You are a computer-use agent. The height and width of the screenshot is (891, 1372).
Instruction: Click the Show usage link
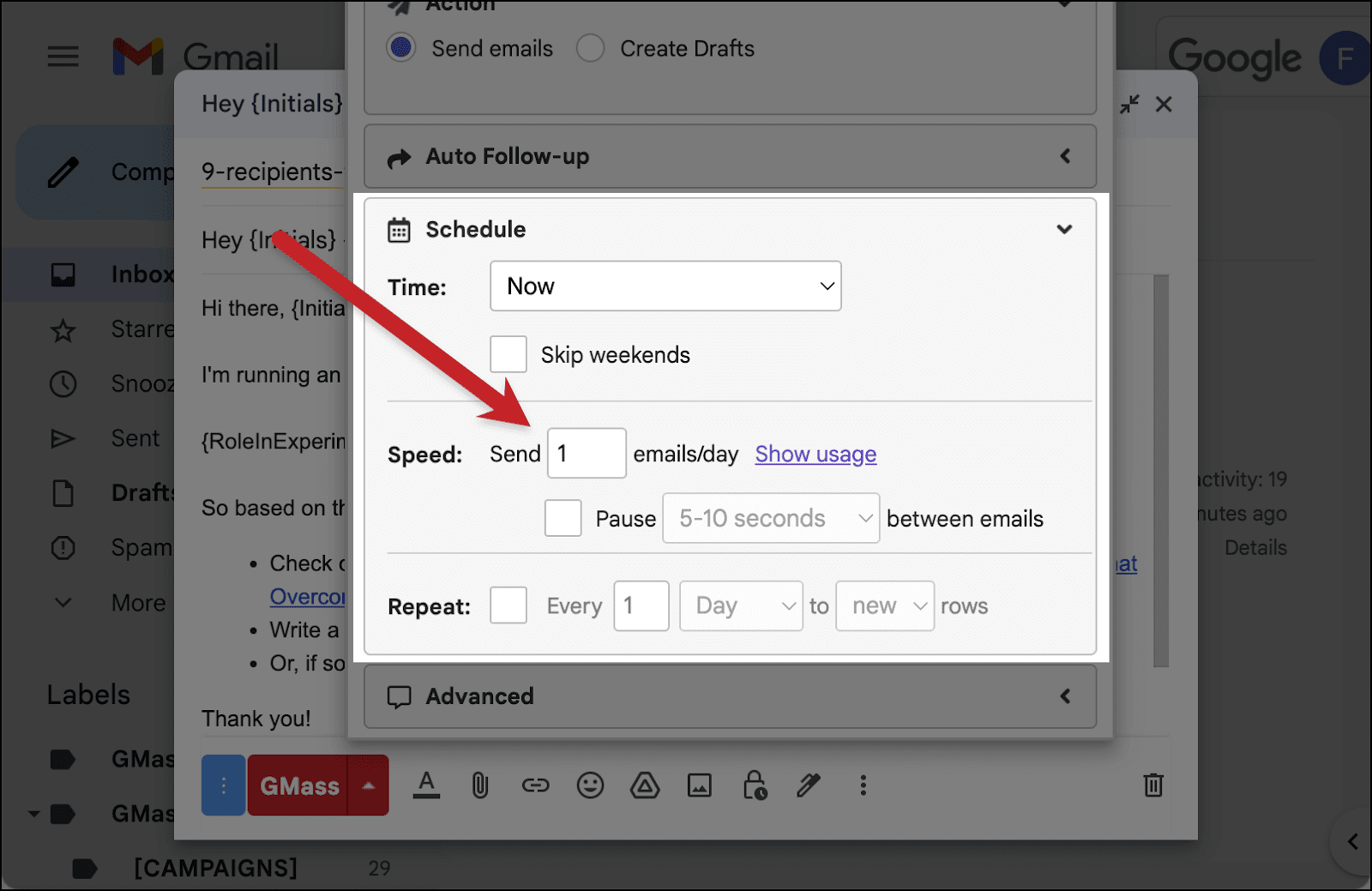[x=815, y=454]
